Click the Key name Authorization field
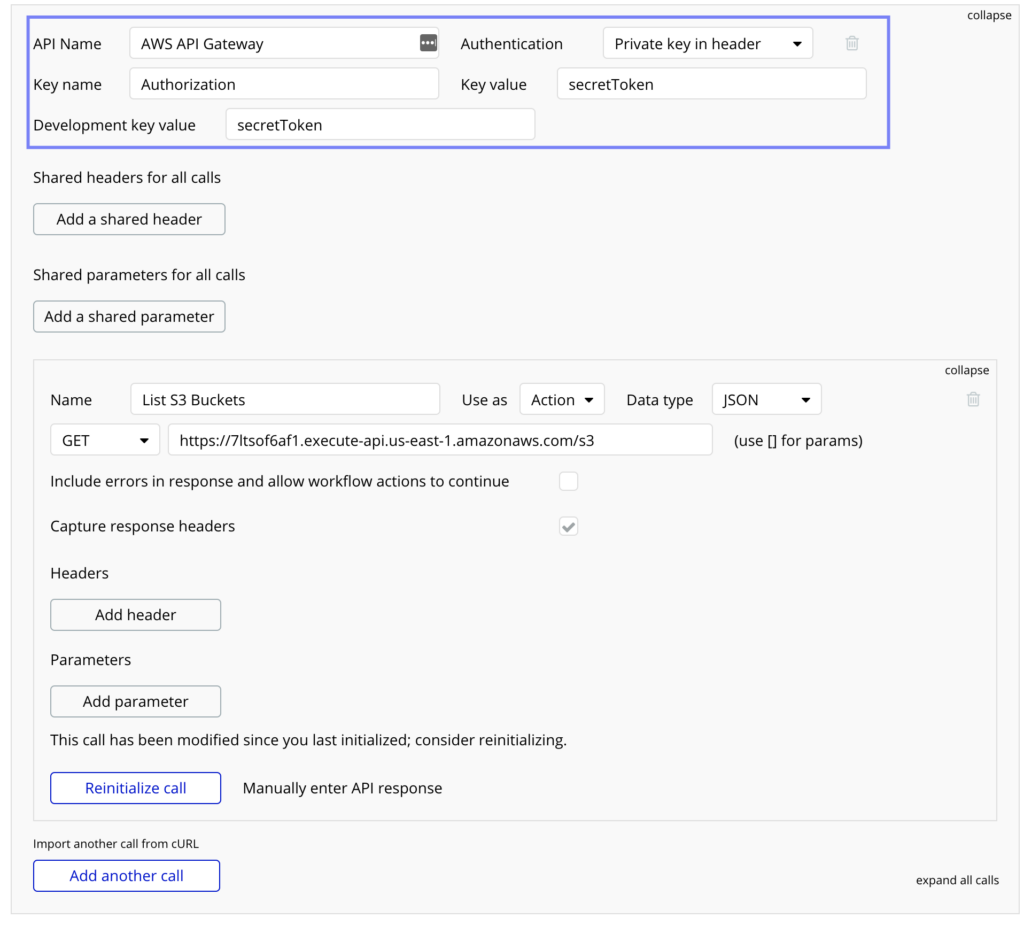 pos(284,84)
